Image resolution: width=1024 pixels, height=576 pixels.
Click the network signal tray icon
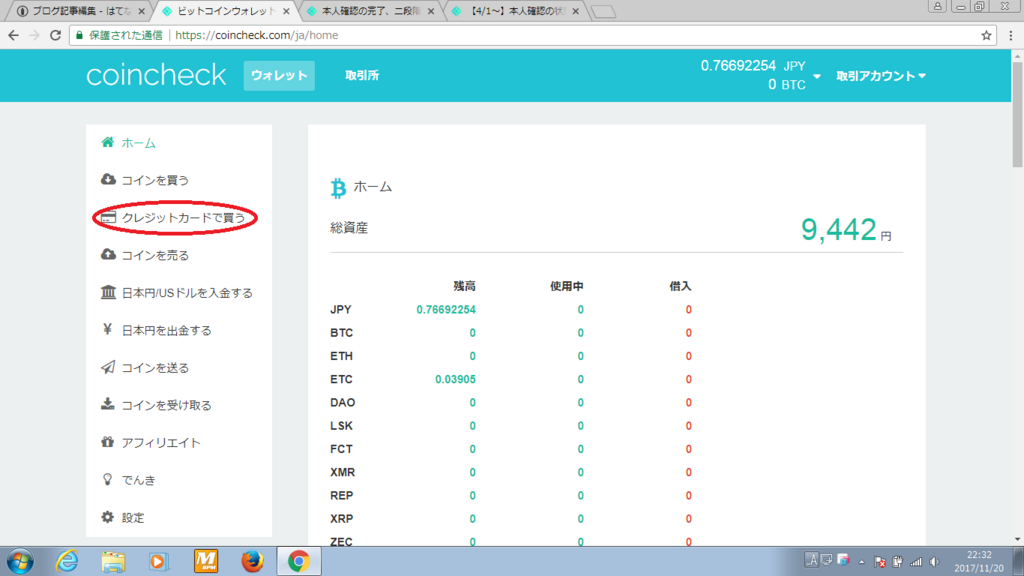tap(916, 562)
